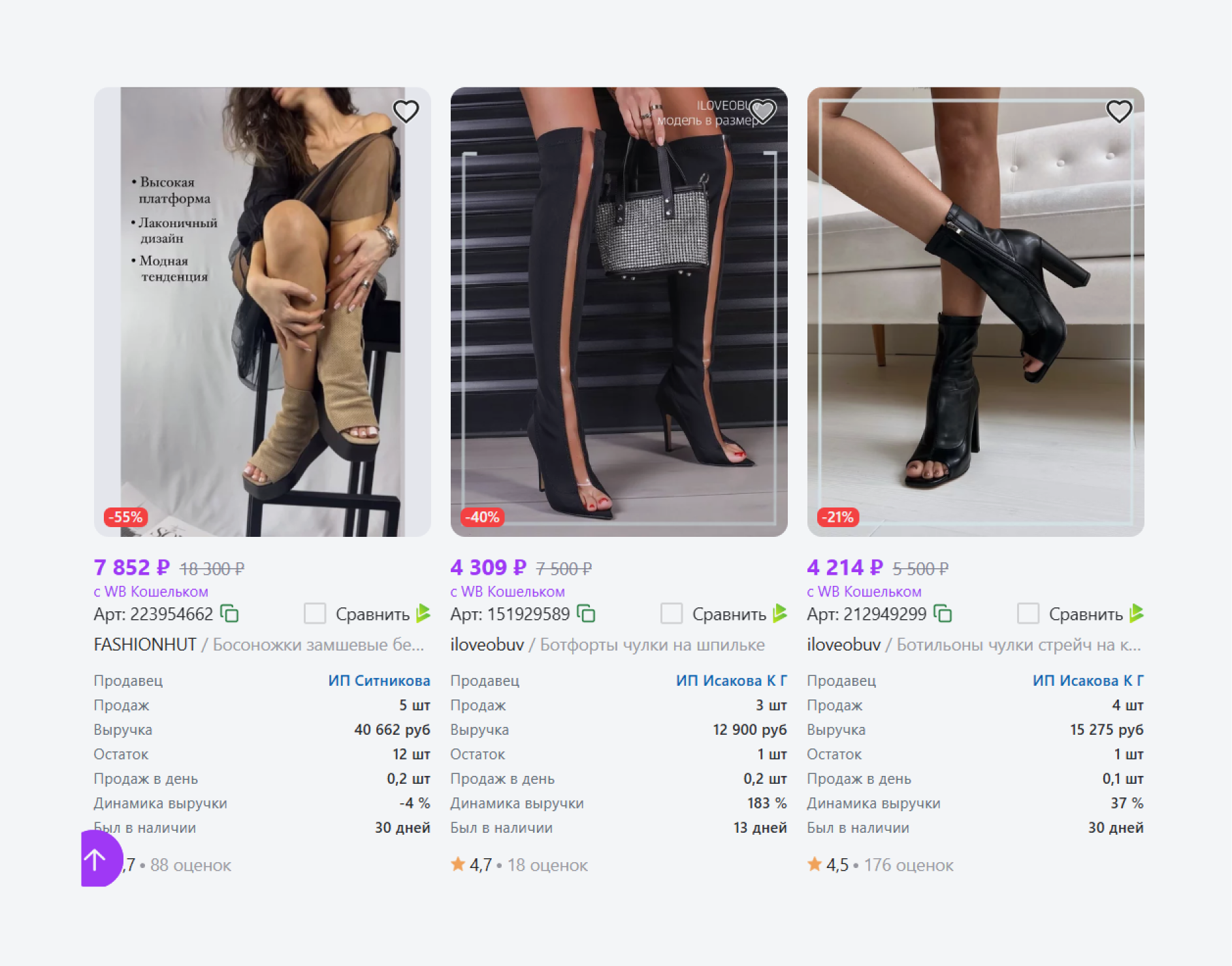Viewport: 1232px width, 966px height.
Task: Open seller ИП Ситникова link
Action: 379,681
